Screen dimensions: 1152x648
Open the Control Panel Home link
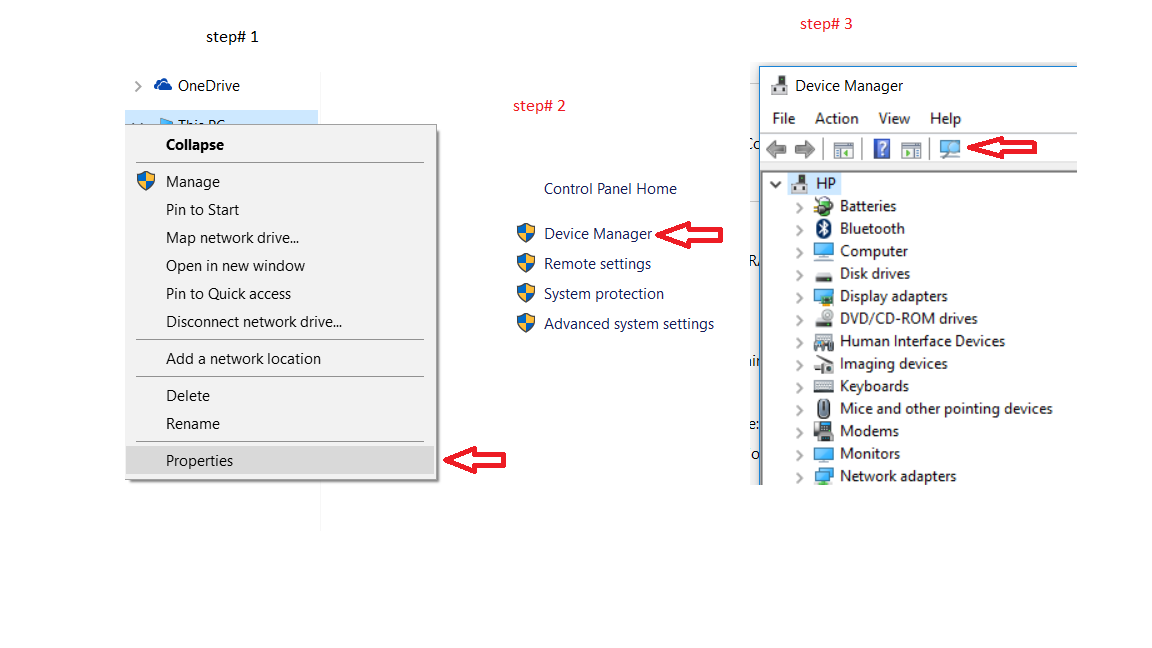(x=610, y=189)
